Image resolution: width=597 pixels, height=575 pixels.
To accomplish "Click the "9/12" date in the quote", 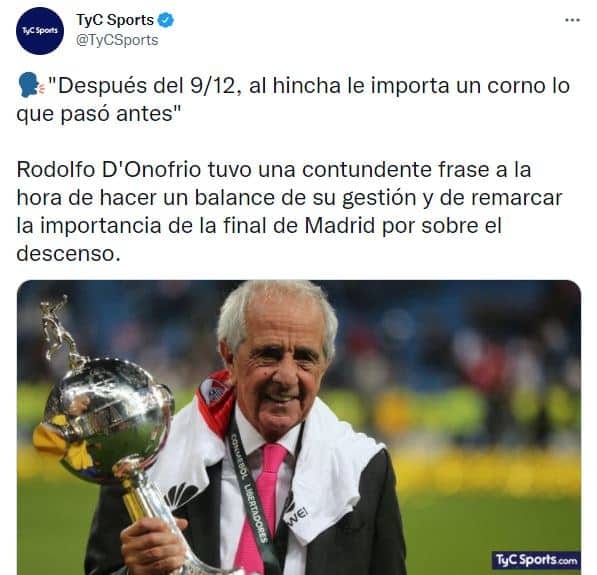I will [x=214, y=86].
